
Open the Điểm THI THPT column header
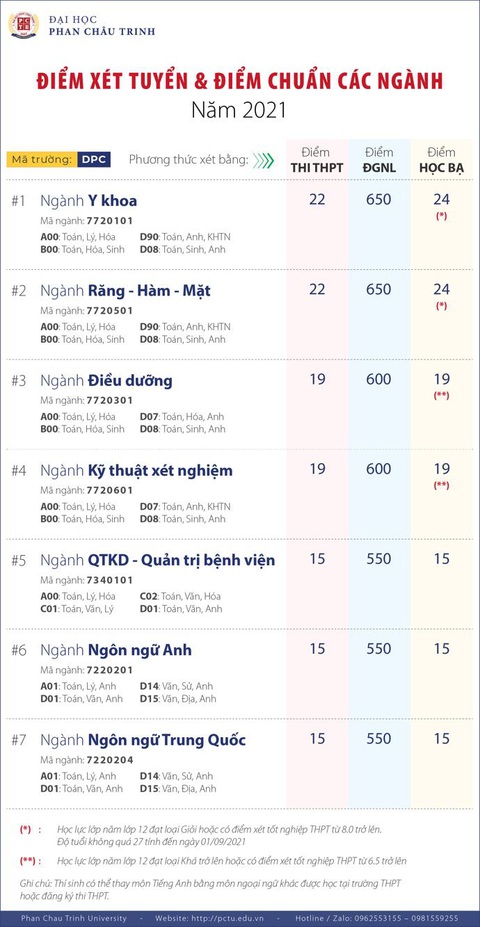pyautogui.click(x=317, y=160)
